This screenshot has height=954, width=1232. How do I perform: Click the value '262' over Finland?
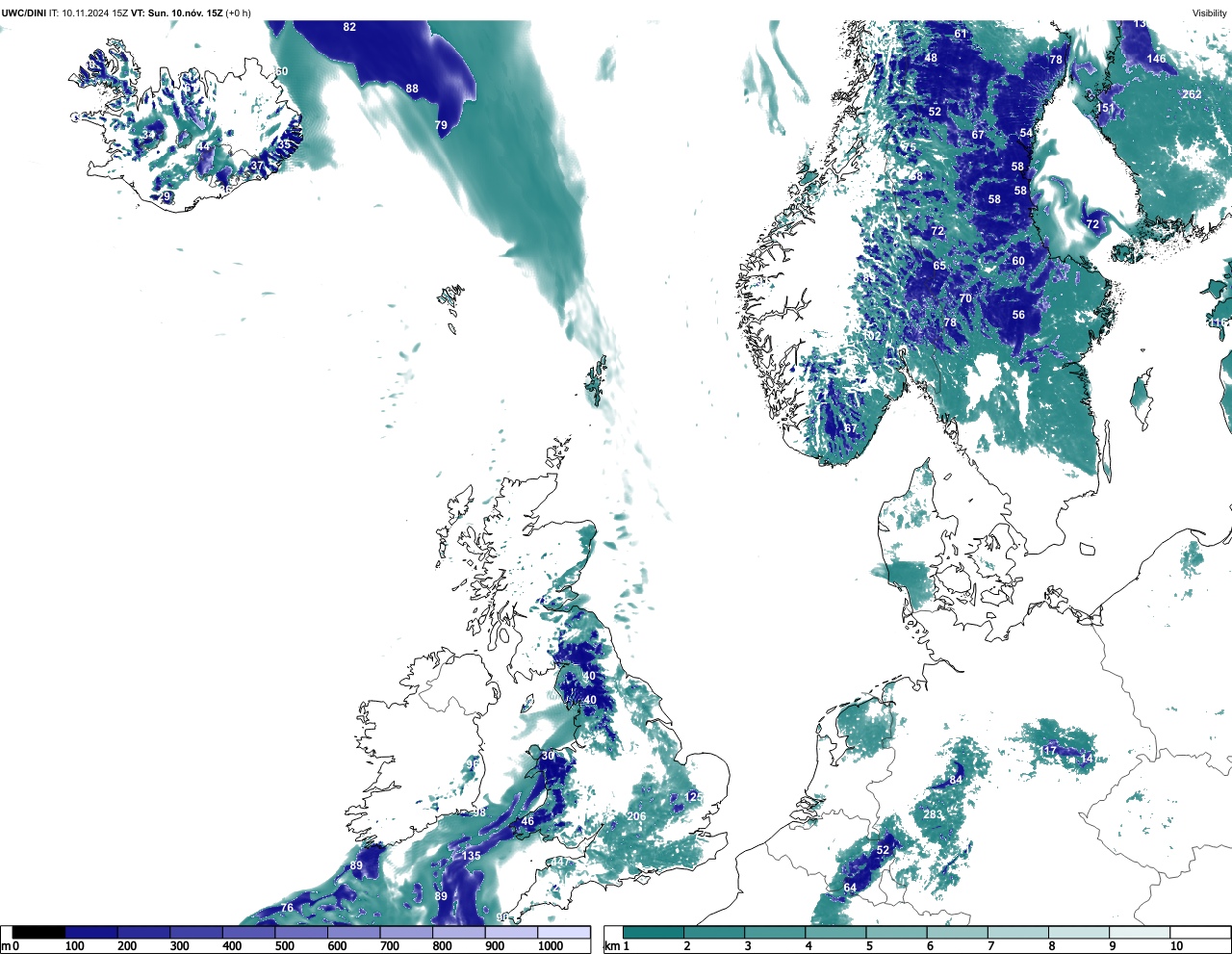(1192, 94)
